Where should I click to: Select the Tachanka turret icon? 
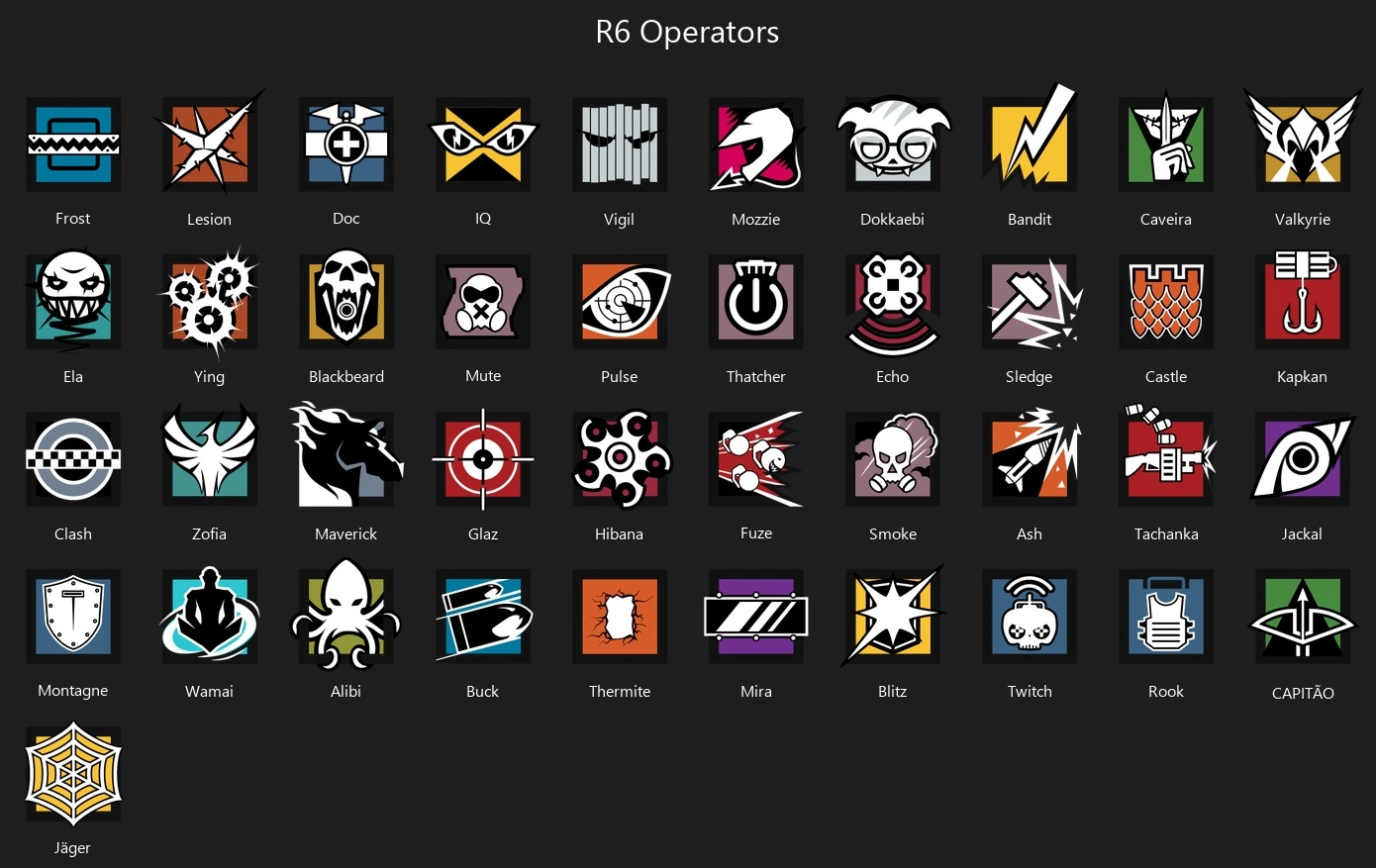coord(1166,456)
